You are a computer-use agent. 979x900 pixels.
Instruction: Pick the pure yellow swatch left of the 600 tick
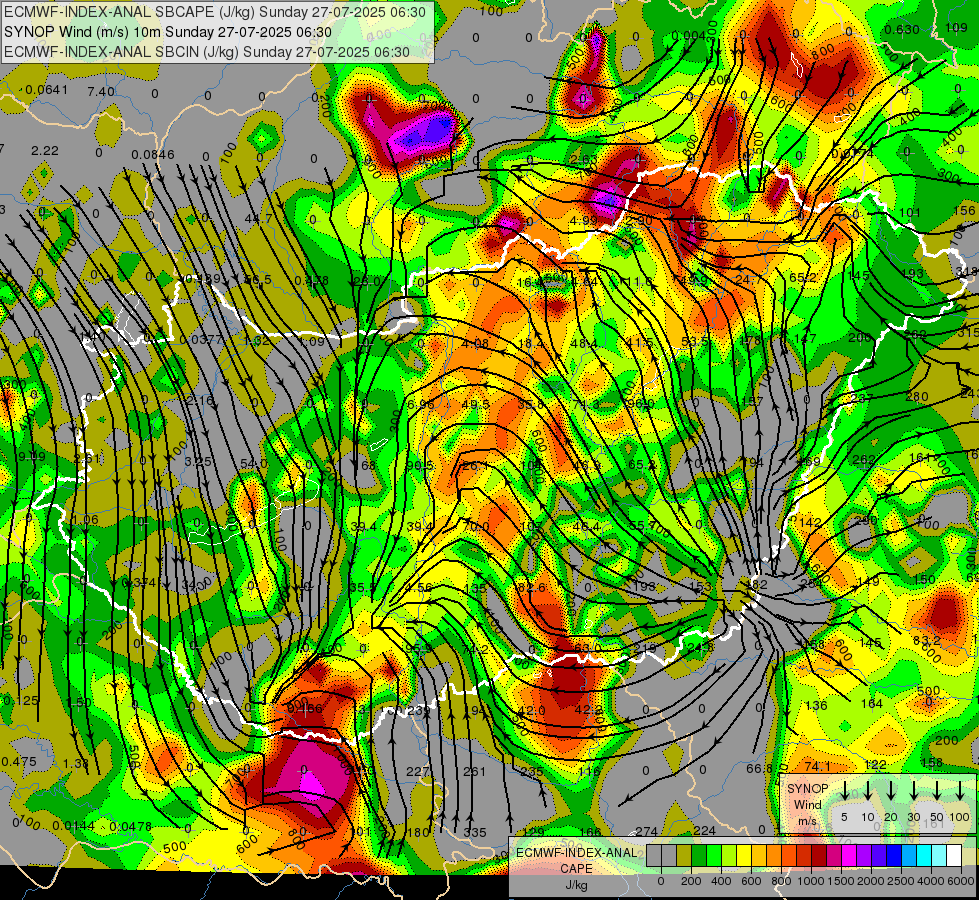(x=744, y=855)
